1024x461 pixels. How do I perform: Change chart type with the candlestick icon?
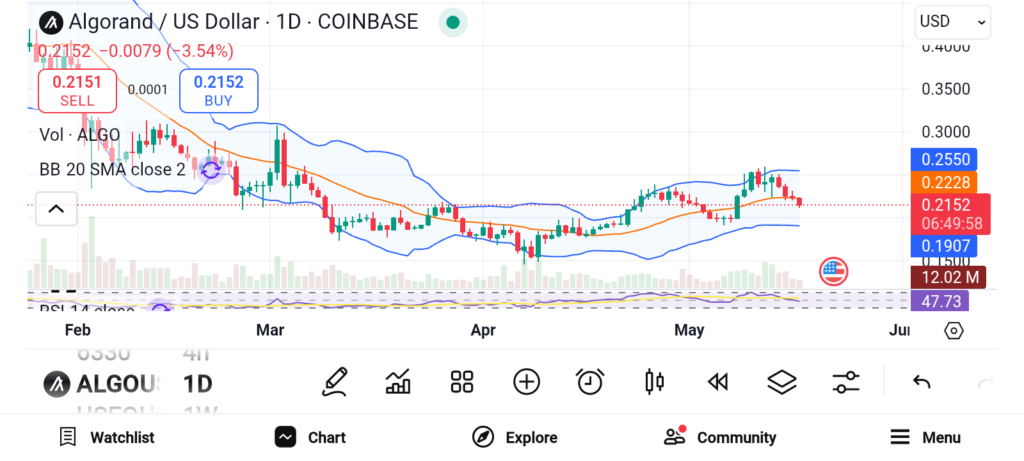click(655, 381)
